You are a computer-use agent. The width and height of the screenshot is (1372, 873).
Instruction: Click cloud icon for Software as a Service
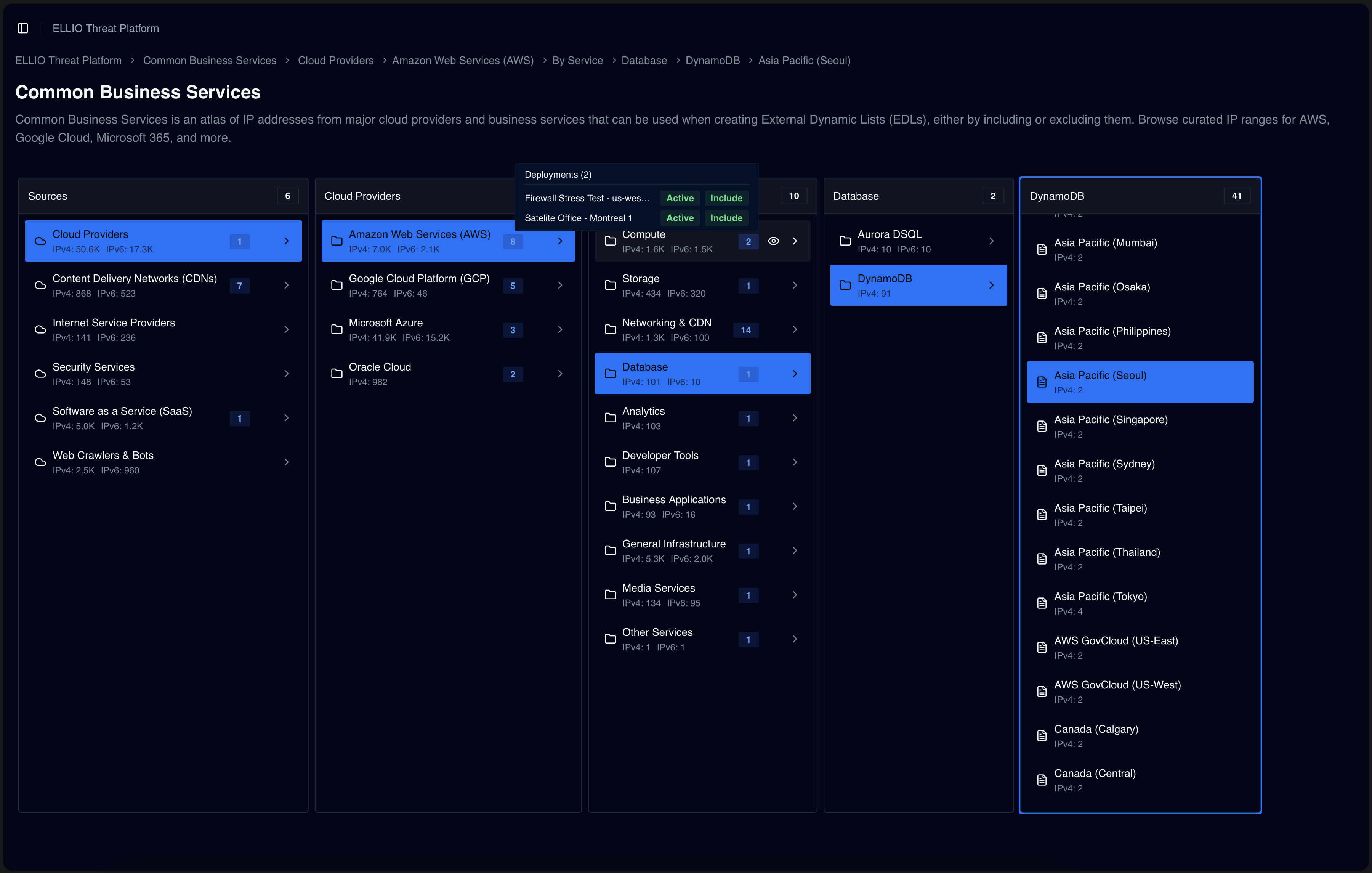tap(40, 418)
